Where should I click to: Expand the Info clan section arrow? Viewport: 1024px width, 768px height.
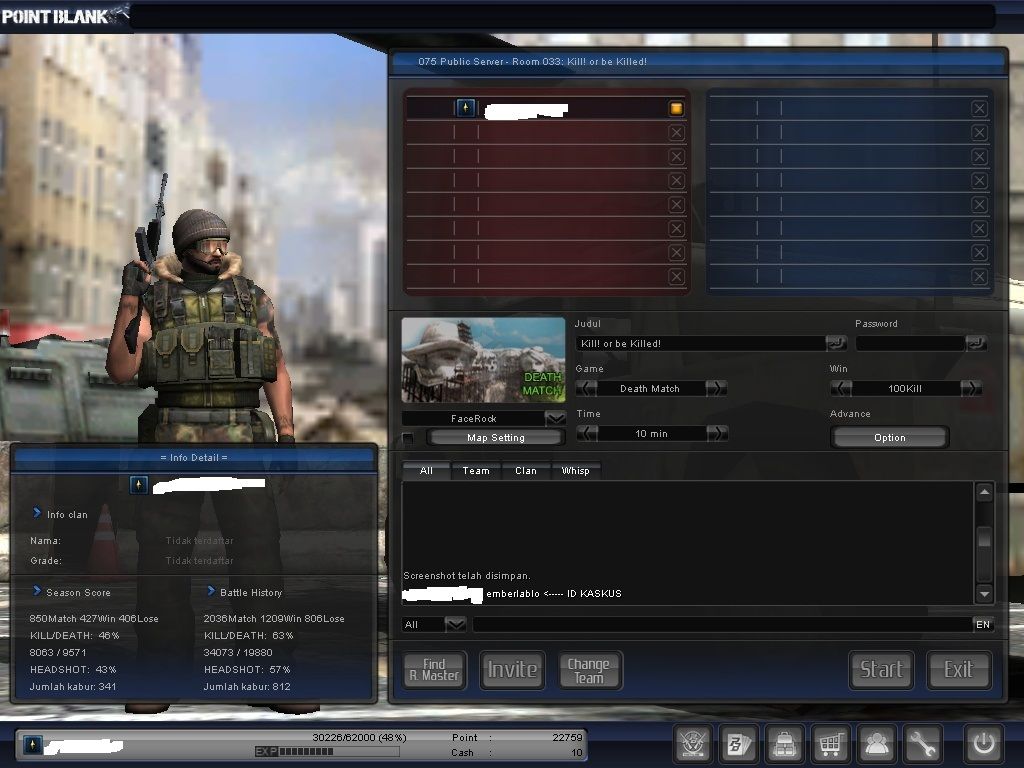tap(37, 513)
